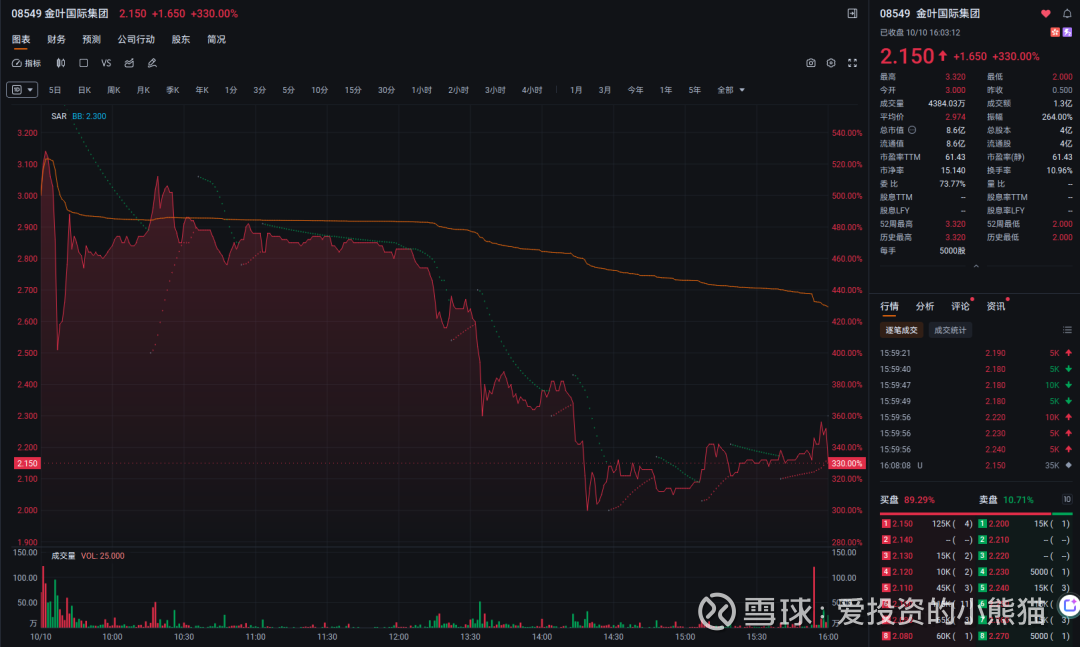Image resolution: width=1080 pixels, height=647 pixels.
Task: Select the 30分 interval
Action: coord(386,90)
